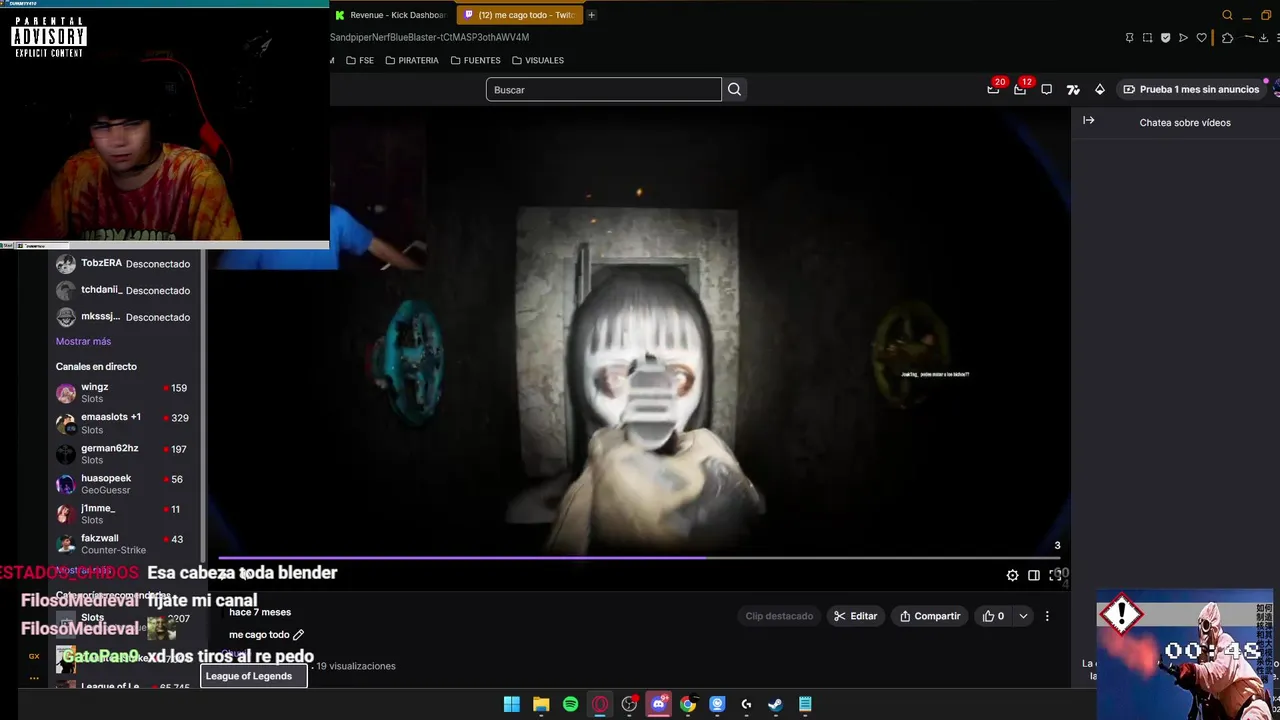Screen dimensions: 1280x720
Task: Click the pencil icon next to clip title
Action: [x=298, y=634]
